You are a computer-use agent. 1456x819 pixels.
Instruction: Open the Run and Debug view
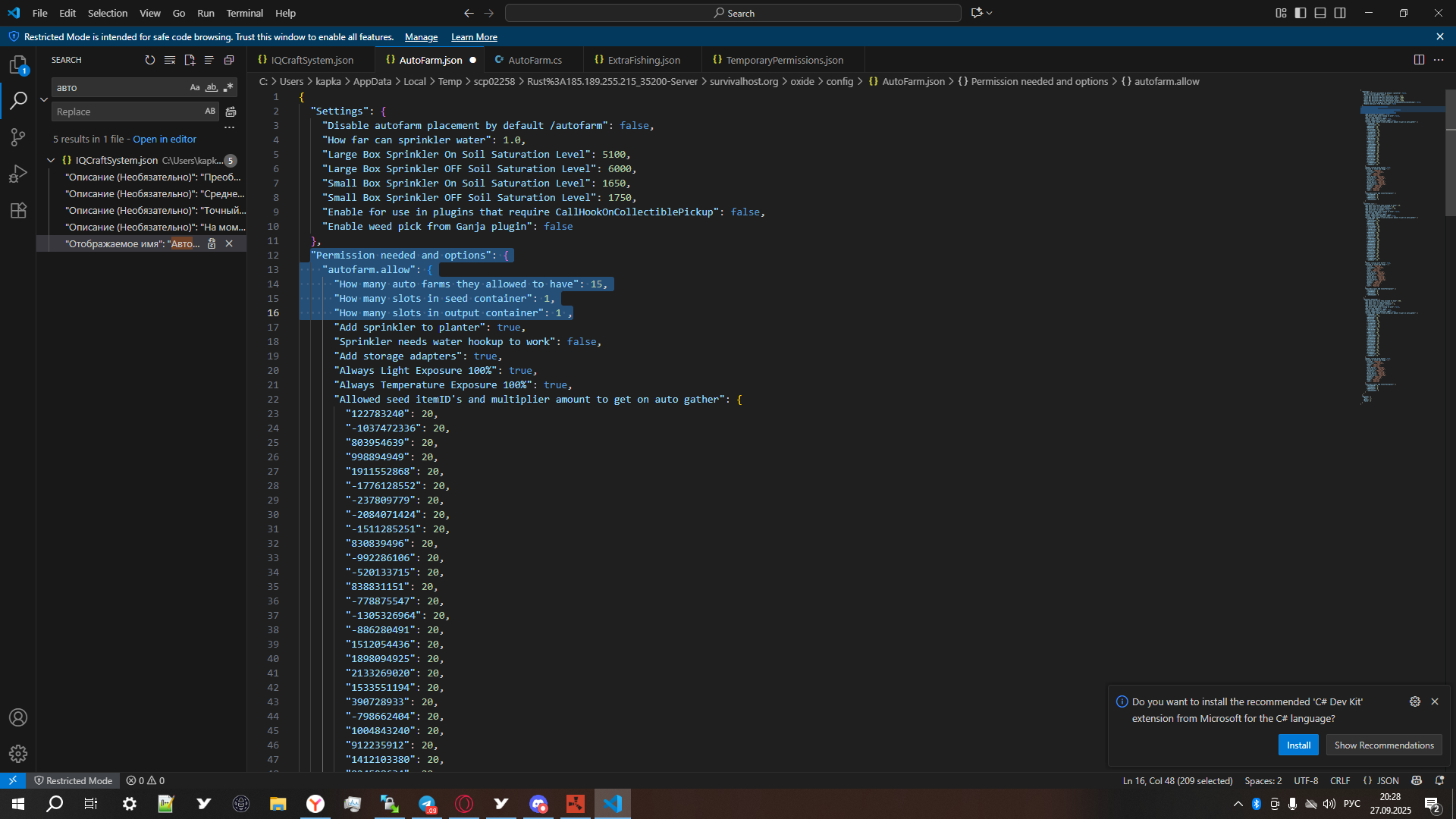[x=18, y=174]
